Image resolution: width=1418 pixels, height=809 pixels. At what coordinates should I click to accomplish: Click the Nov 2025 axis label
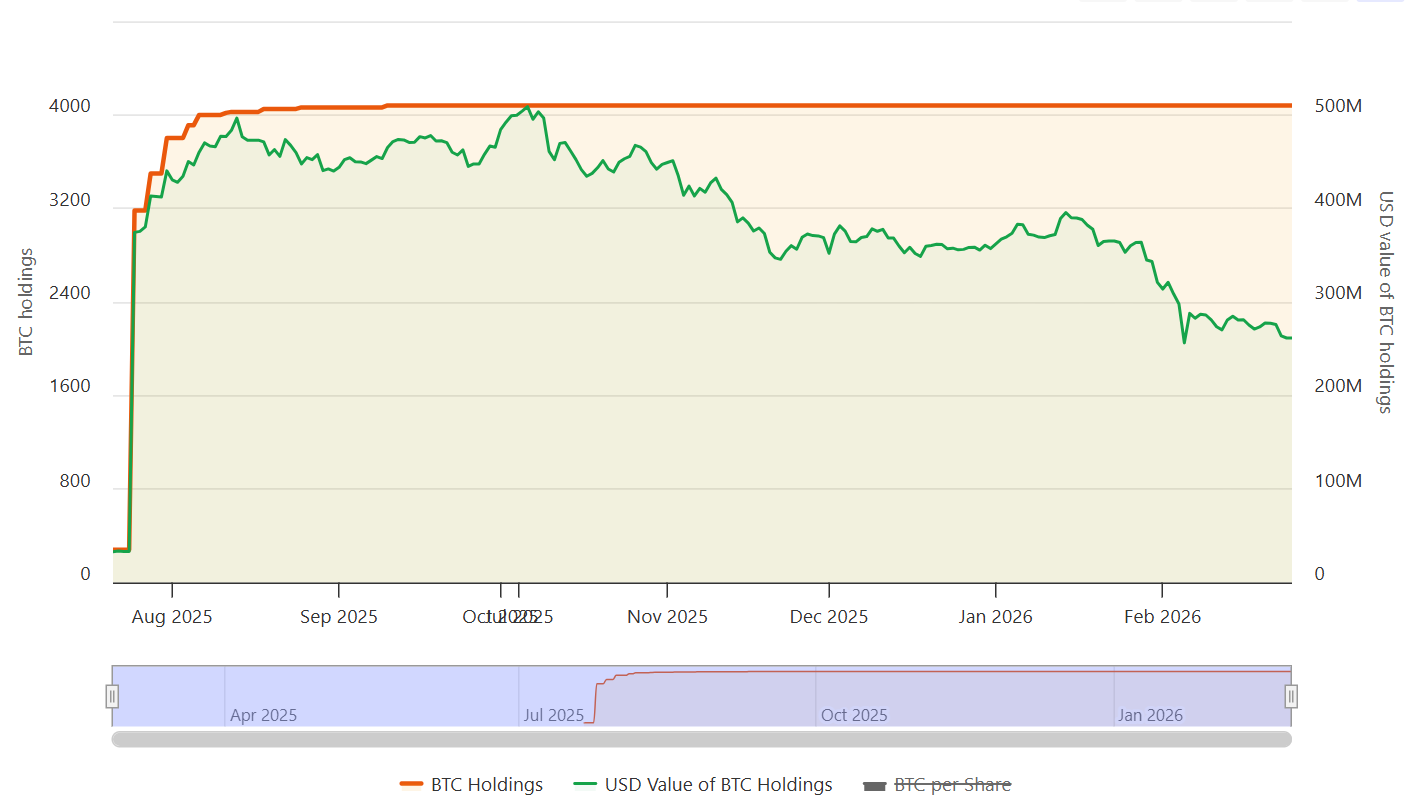tap(667, 617)
